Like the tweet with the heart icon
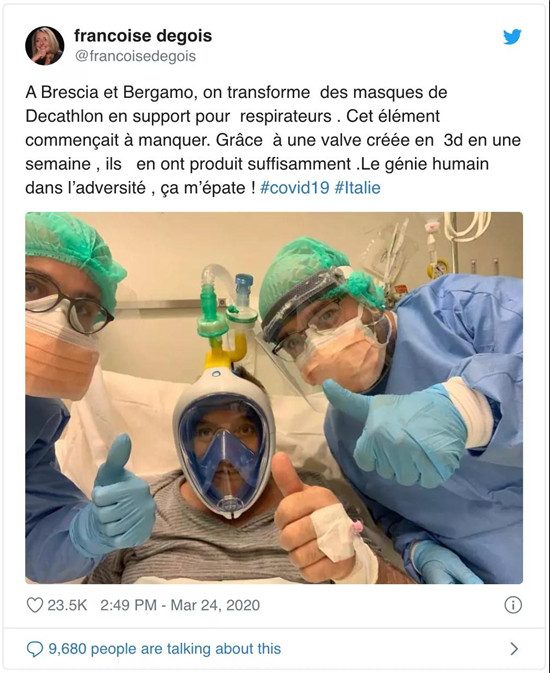The image size is (550, 673). [x=35, y=605]
